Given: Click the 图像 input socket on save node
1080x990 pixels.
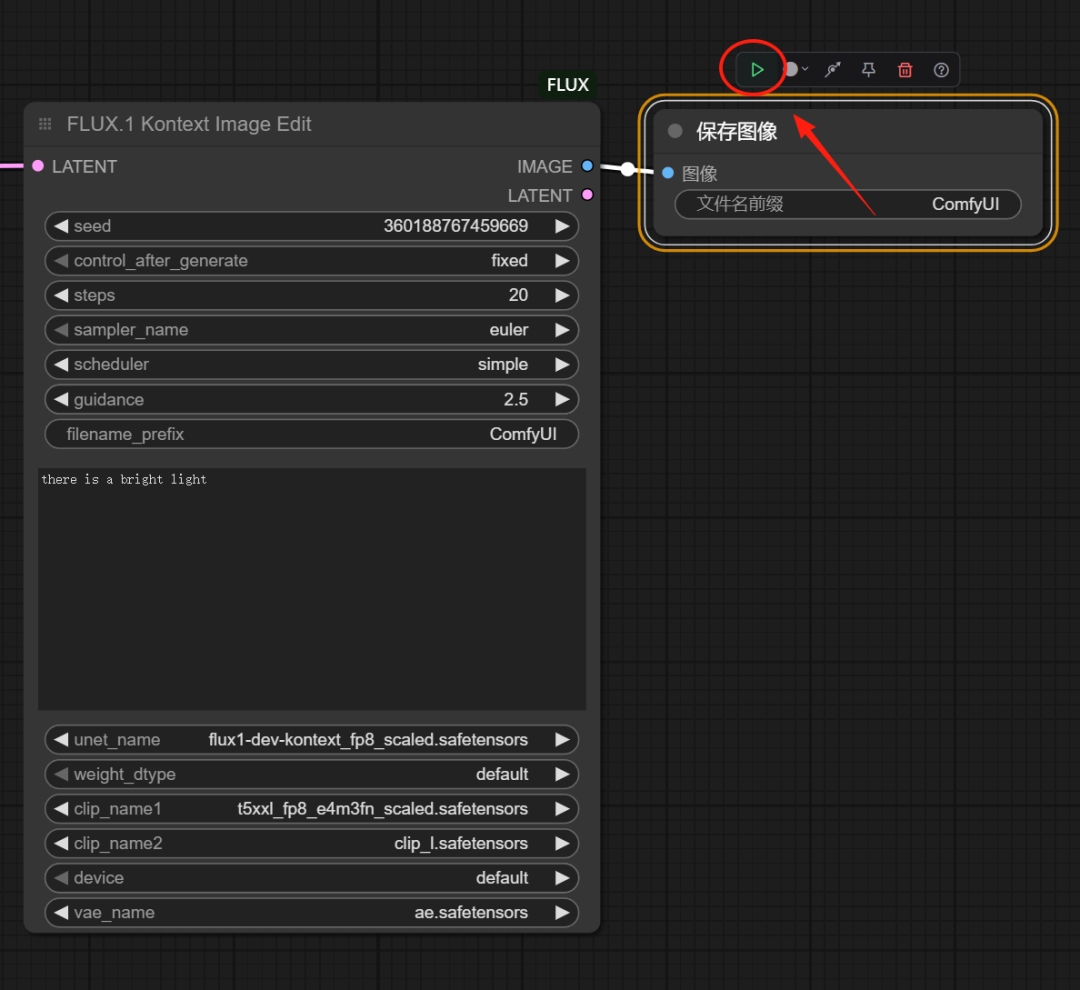Looking at the screenshot, I should [667, 173].
